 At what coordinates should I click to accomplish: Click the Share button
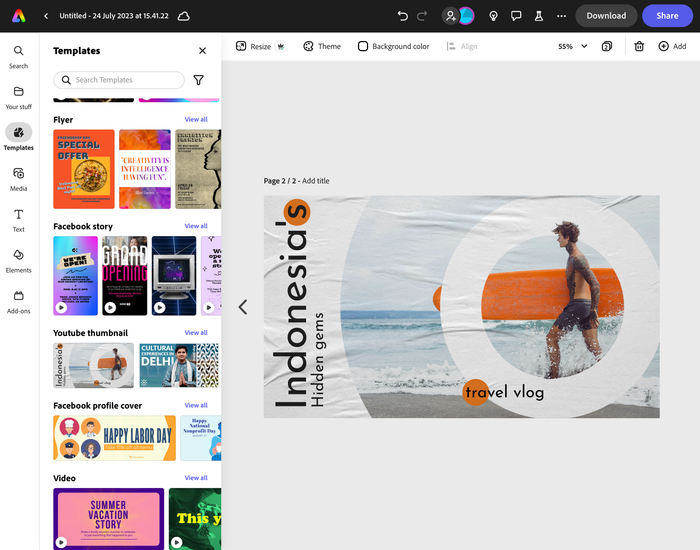(667, 16)
